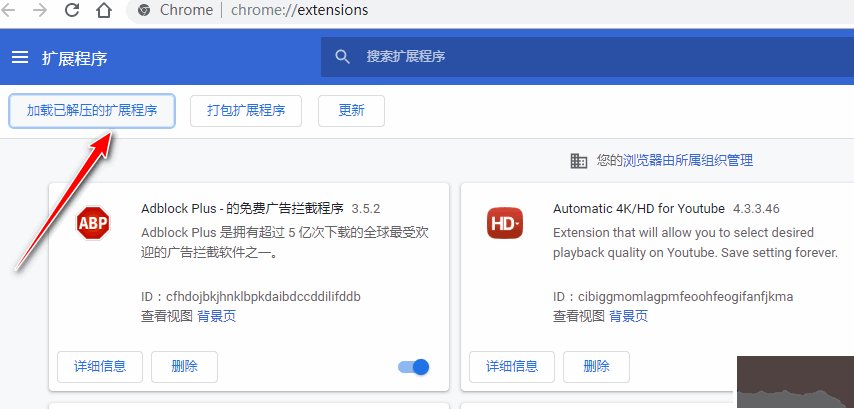Click the Chrome icon in address bar
Screen dimensions: 854x409
144,10
